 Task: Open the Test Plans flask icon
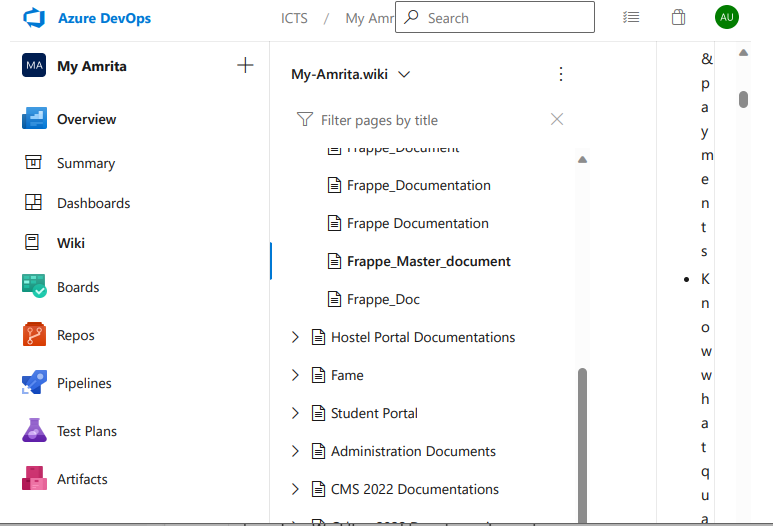(x=34, y=431)
